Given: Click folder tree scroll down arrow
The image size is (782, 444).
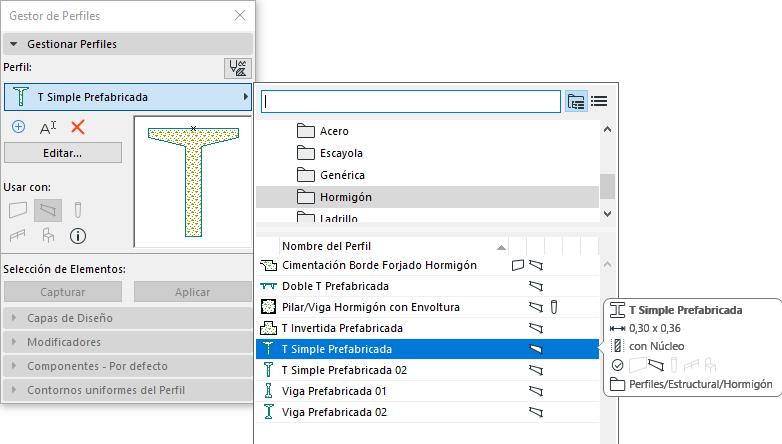Looking at the screenshot, I should coord(607,214).
